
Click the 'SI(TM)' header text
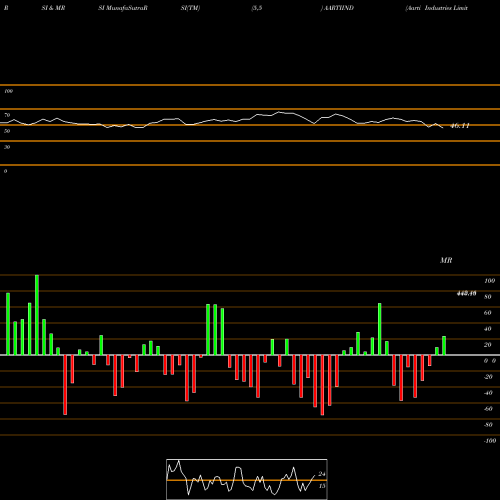point(190,8)
